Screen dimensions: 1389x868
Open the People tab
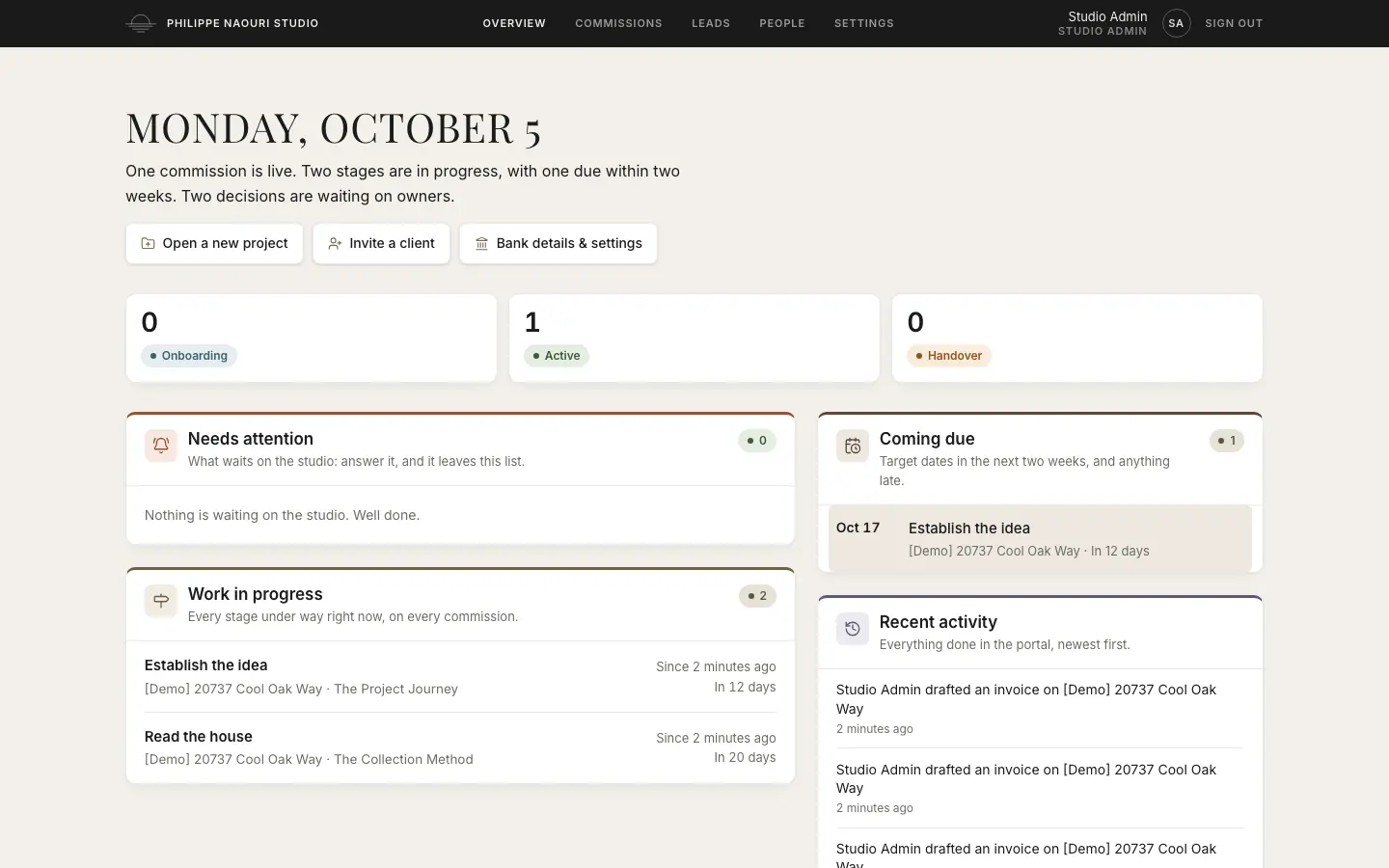(782, 23)
